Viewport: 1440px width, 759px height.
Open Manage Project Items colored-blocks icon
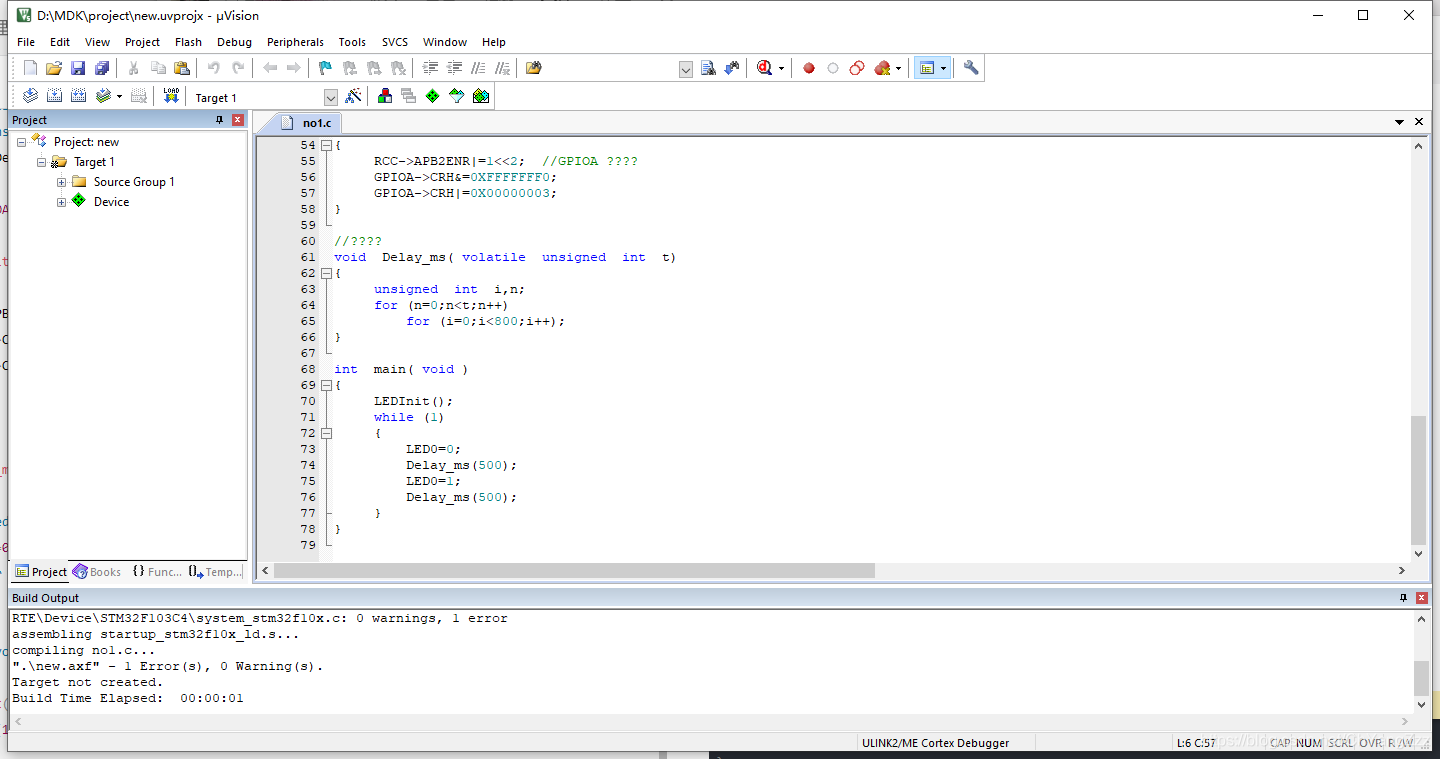[384, 96]
